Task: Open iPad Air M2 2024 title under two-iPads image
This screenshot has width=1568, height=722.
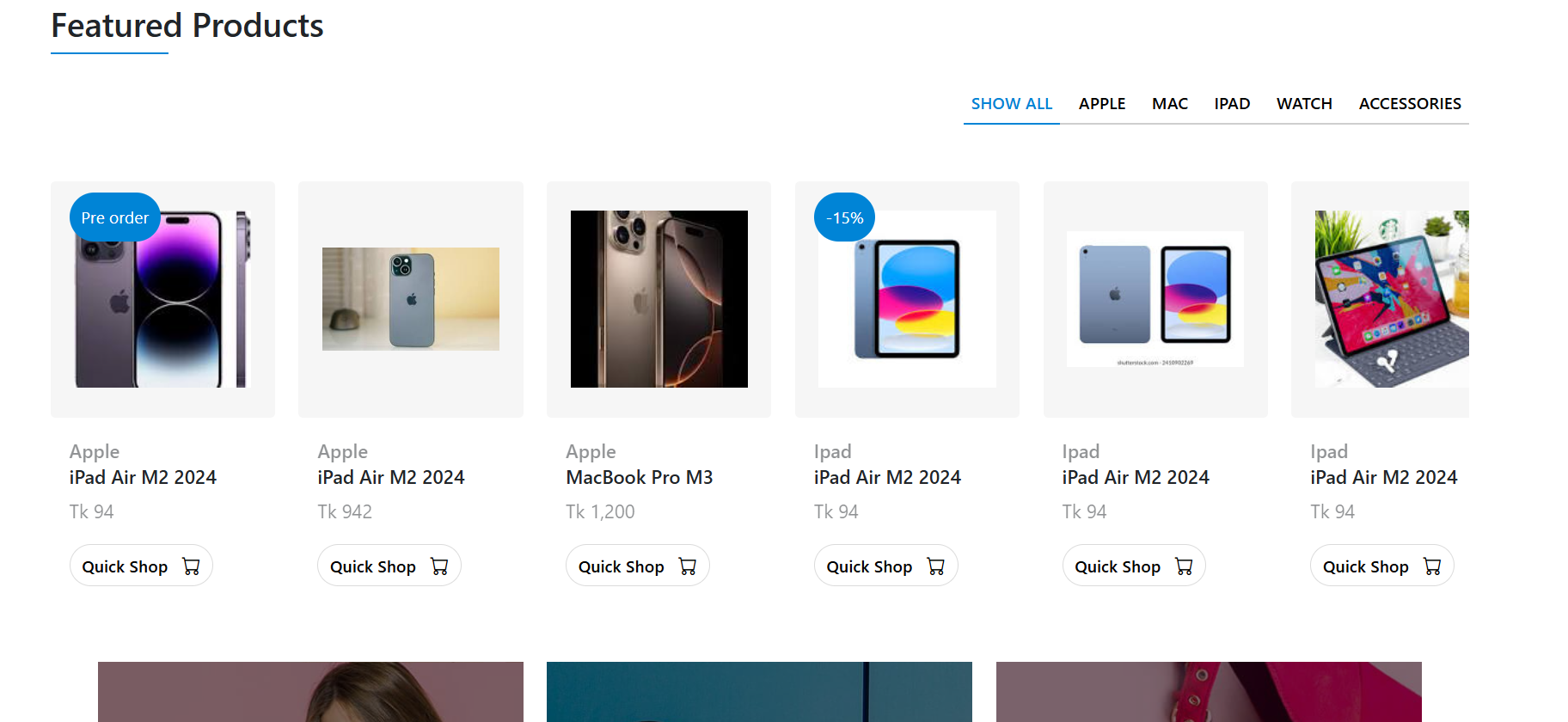Action: tap(1136, 477)
